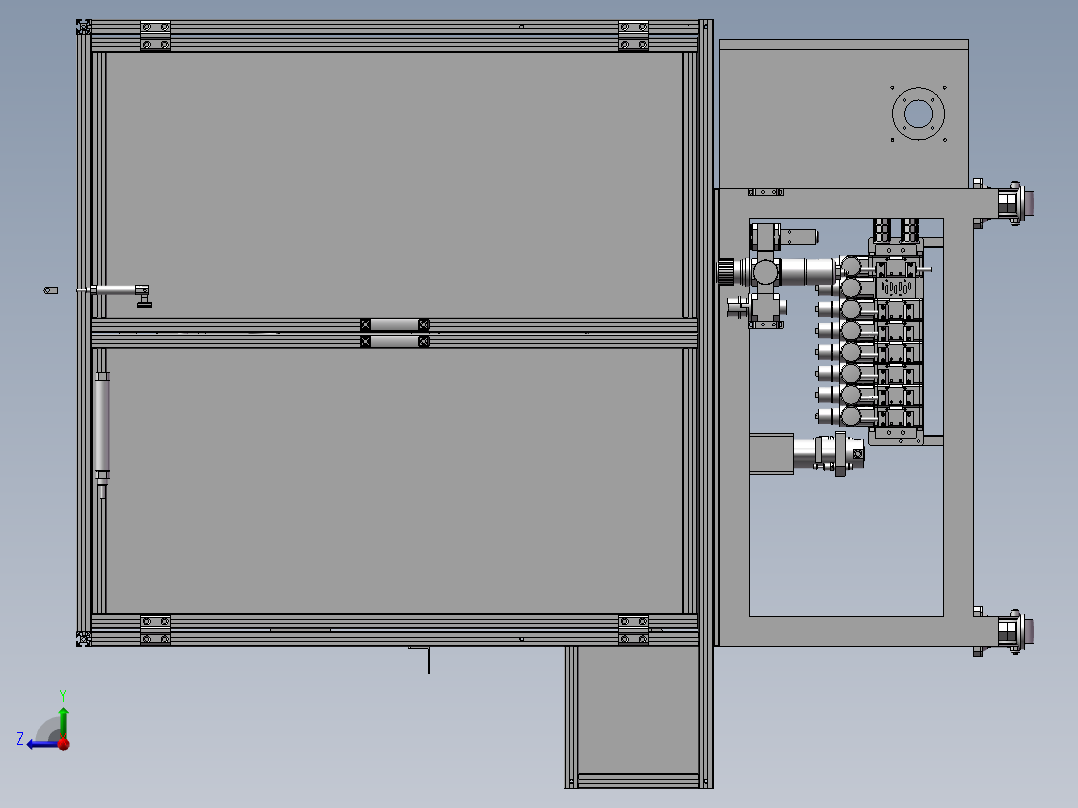Image resolution: width=1078 pixels, height=808 pixels.
Task: Select the large lower gray panel of the frame
Action: [x=394, y=481]
